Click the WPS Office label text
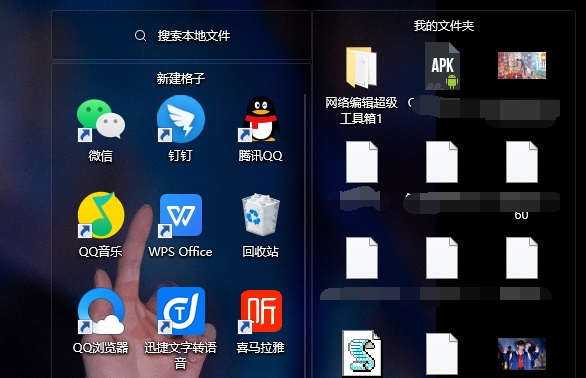This screenshot has height=378, width=586. click(181, 252)
